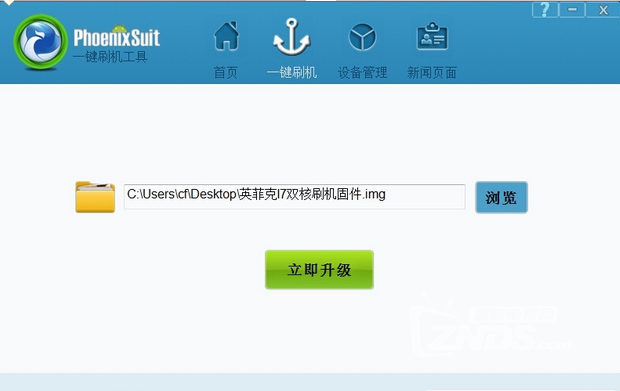Viewport: 620px width, 391px height.
Task: Switch to the 首页 tab label
Action: [x=225, y=72]
